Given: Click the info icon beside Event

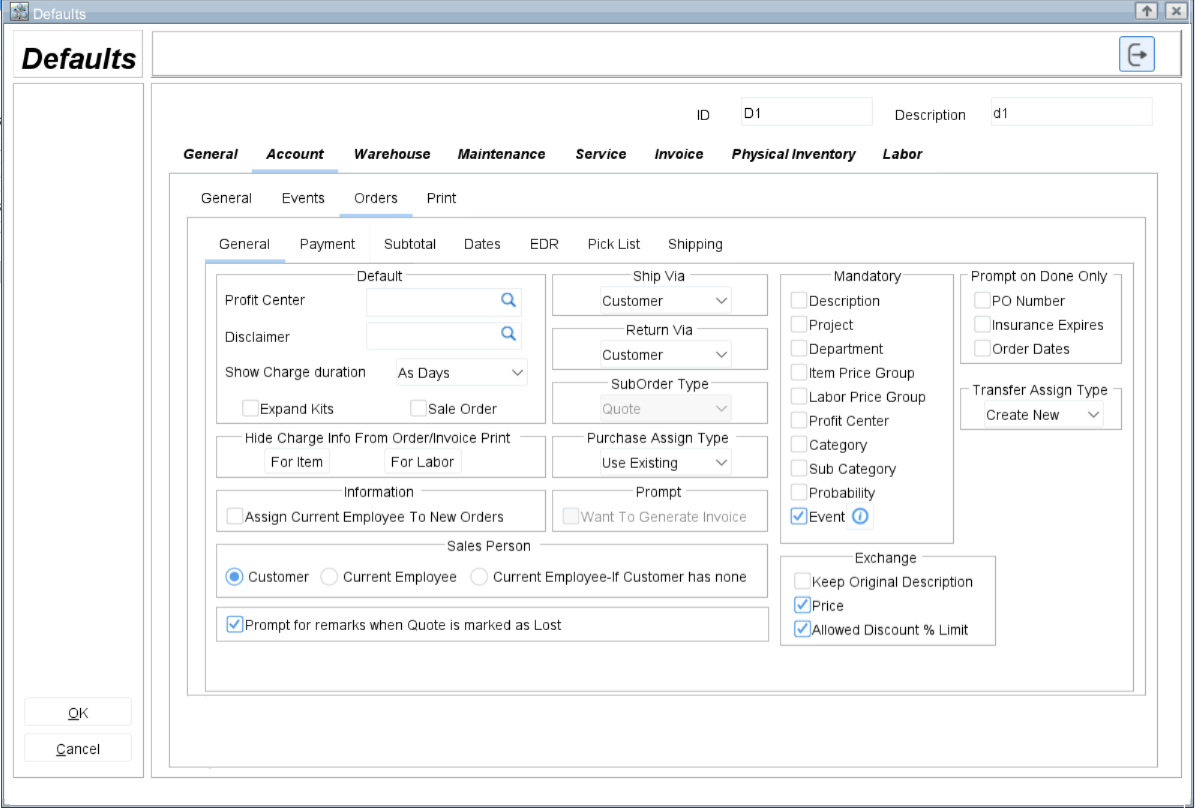Looking at the screenshot, I should [x=860, y=517].
